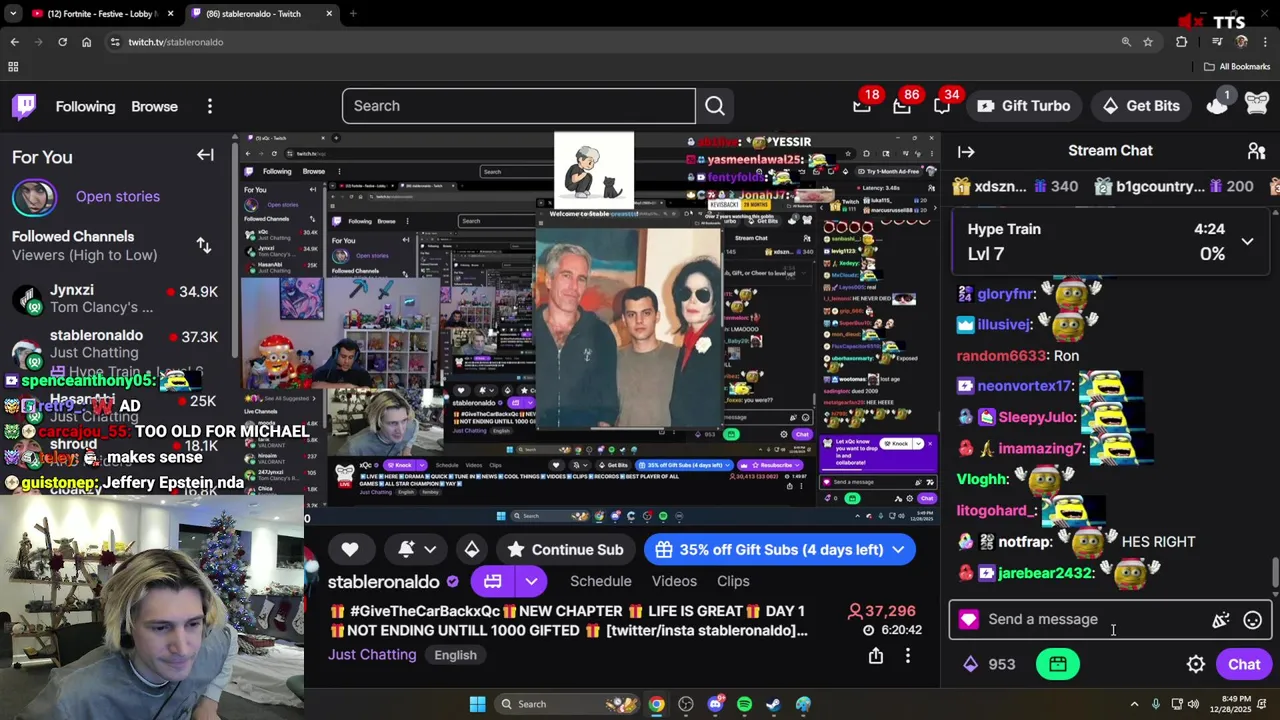Open the stream more options menu
This screenshot has width=1280, height=720.
pyautogui.click(x=908, y=655)
